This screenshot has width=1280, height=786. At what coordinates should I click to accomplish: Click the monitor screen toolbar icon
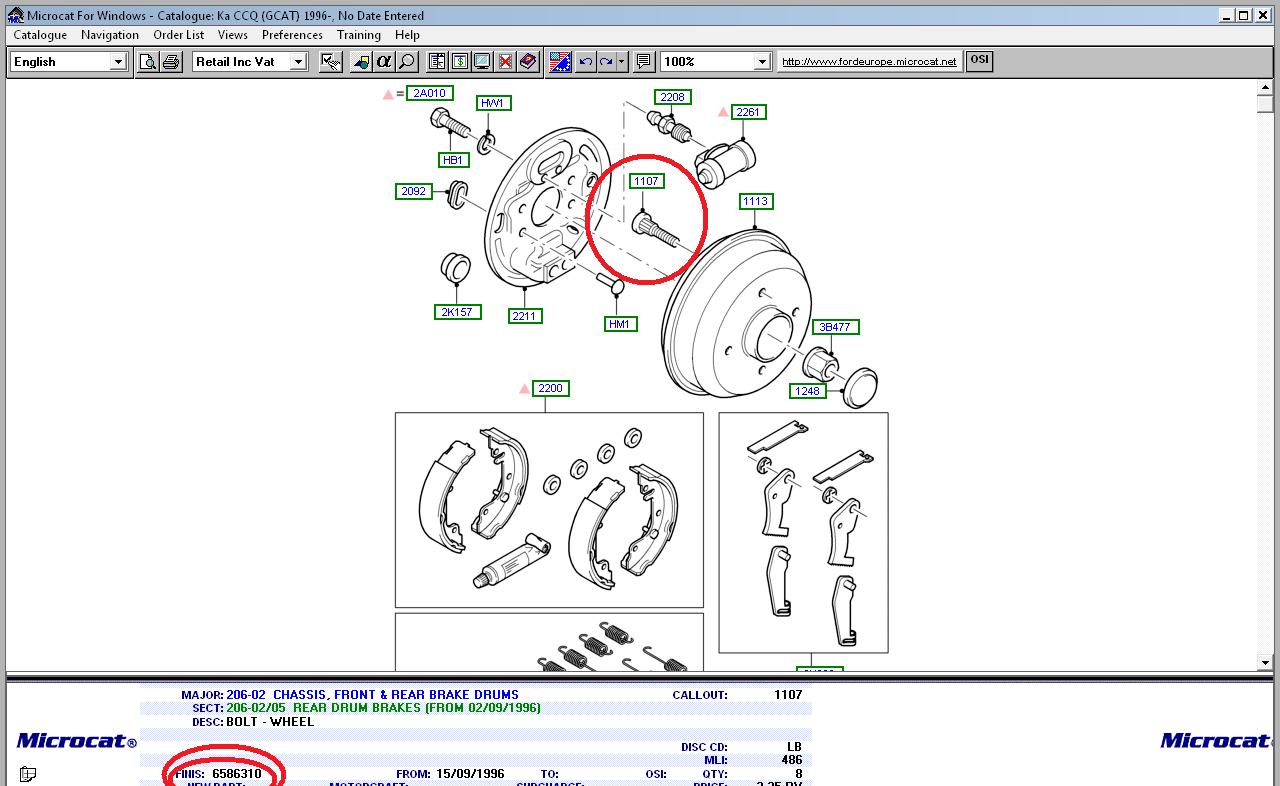click(x=482, y=62)
